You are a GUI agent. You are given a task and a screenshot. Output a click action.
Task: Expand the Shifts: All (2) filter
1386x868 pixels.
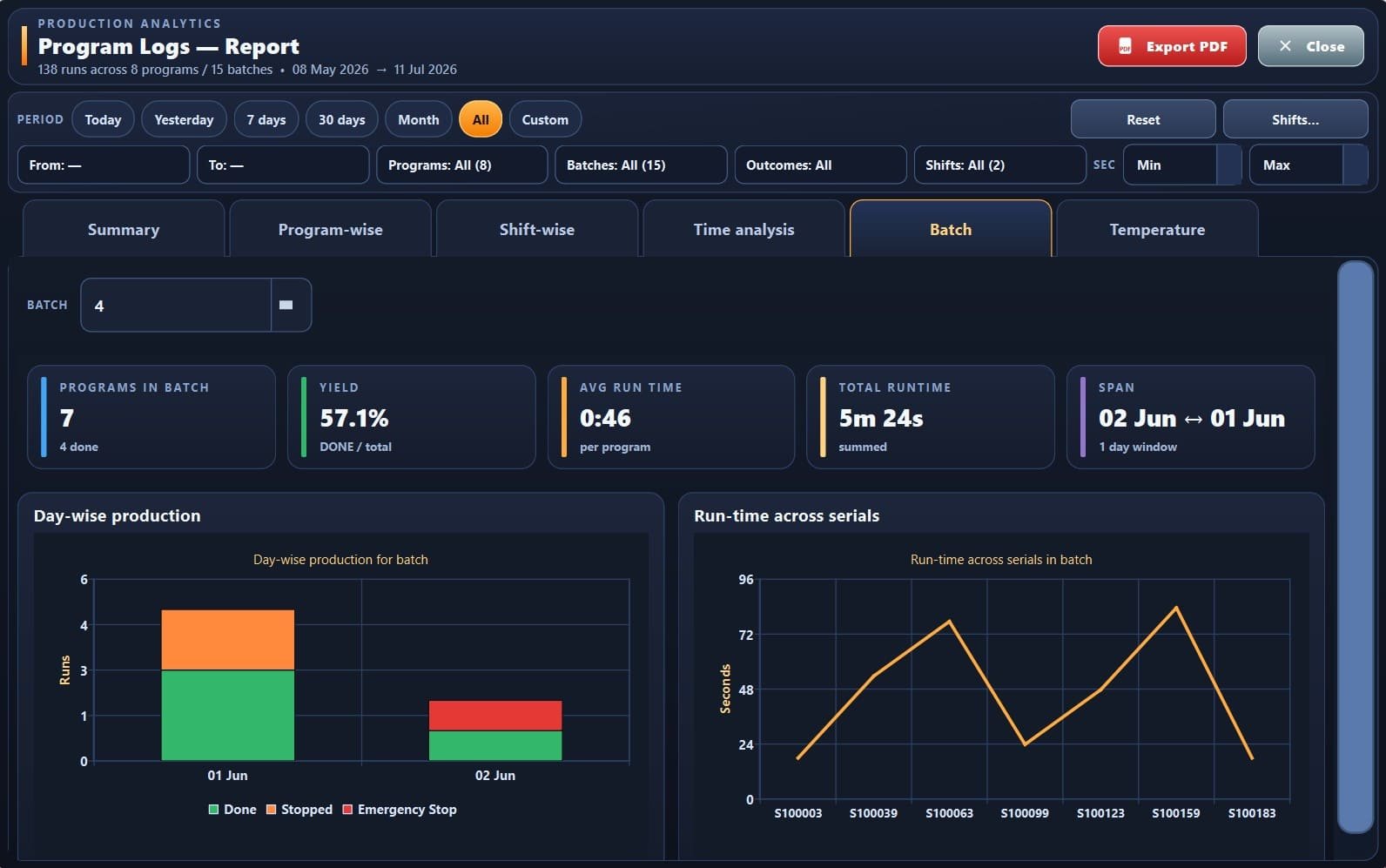tap(999, 165)
